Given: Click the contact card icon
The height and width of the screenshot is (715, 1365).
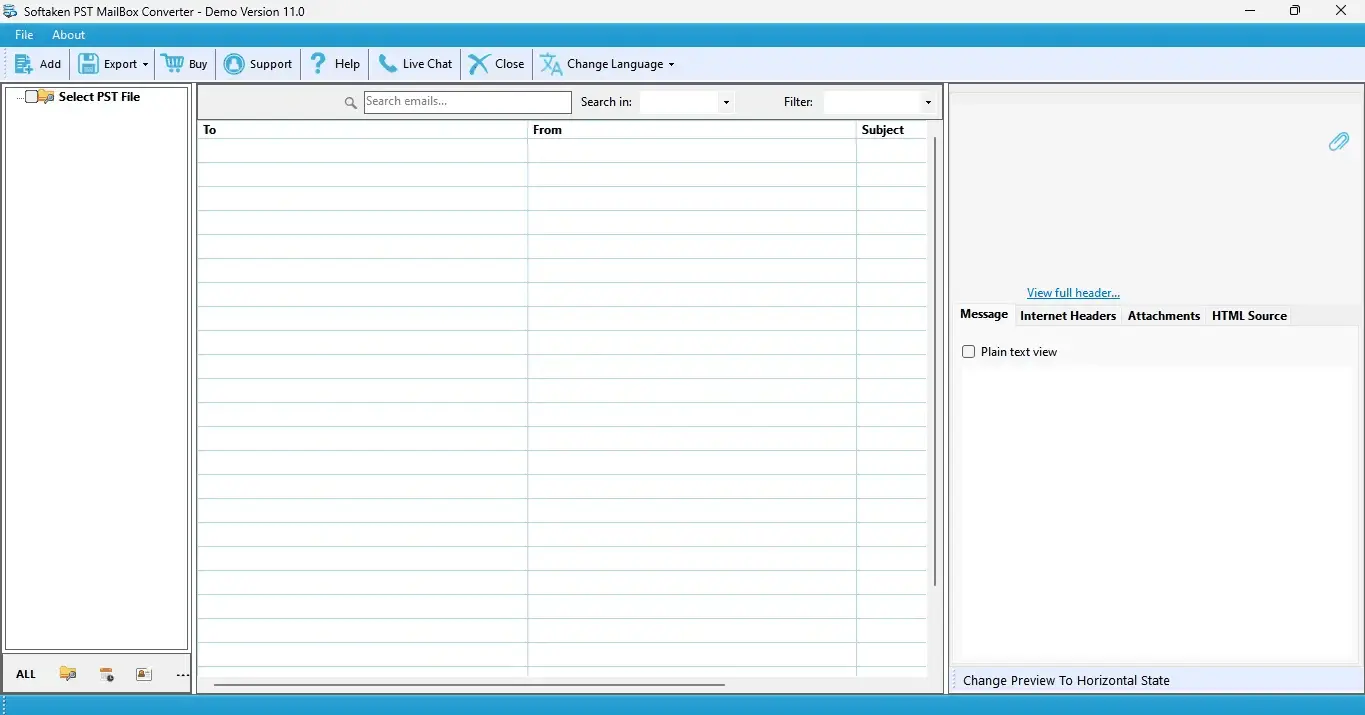Looking at the screenshot, I should (144, 674).
